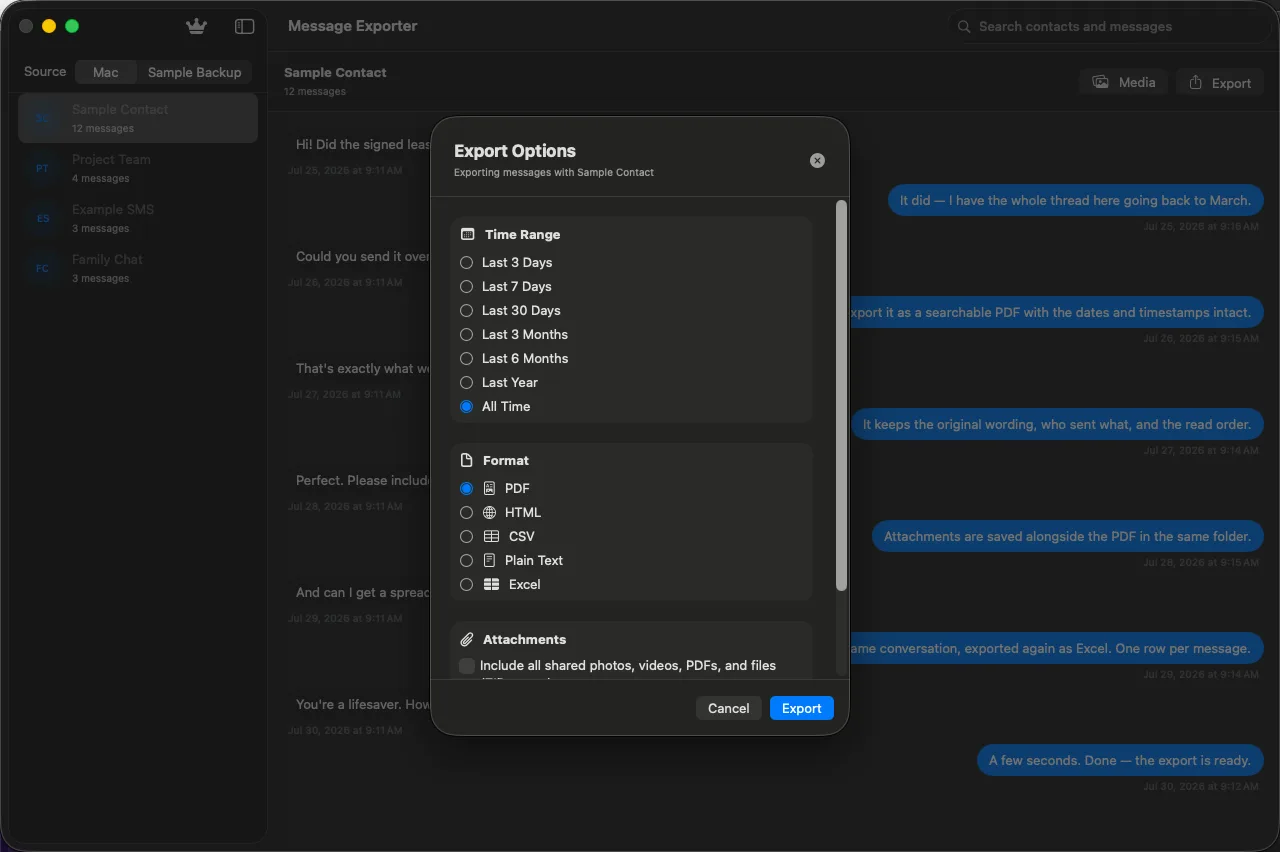
Task: Choose Plain Text format radio button
Action: pos(466,560)
